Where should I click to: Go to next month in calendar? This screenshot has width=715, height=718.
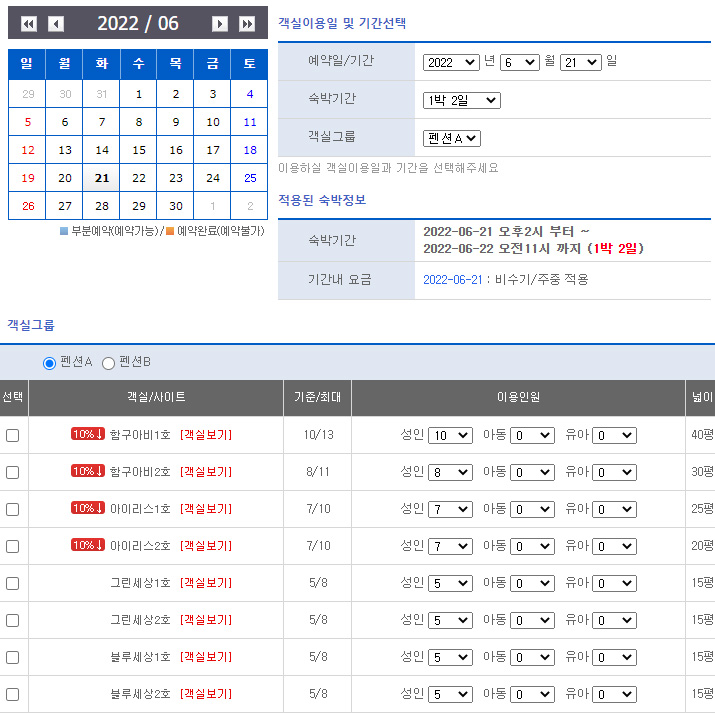[x=220, y=24]
